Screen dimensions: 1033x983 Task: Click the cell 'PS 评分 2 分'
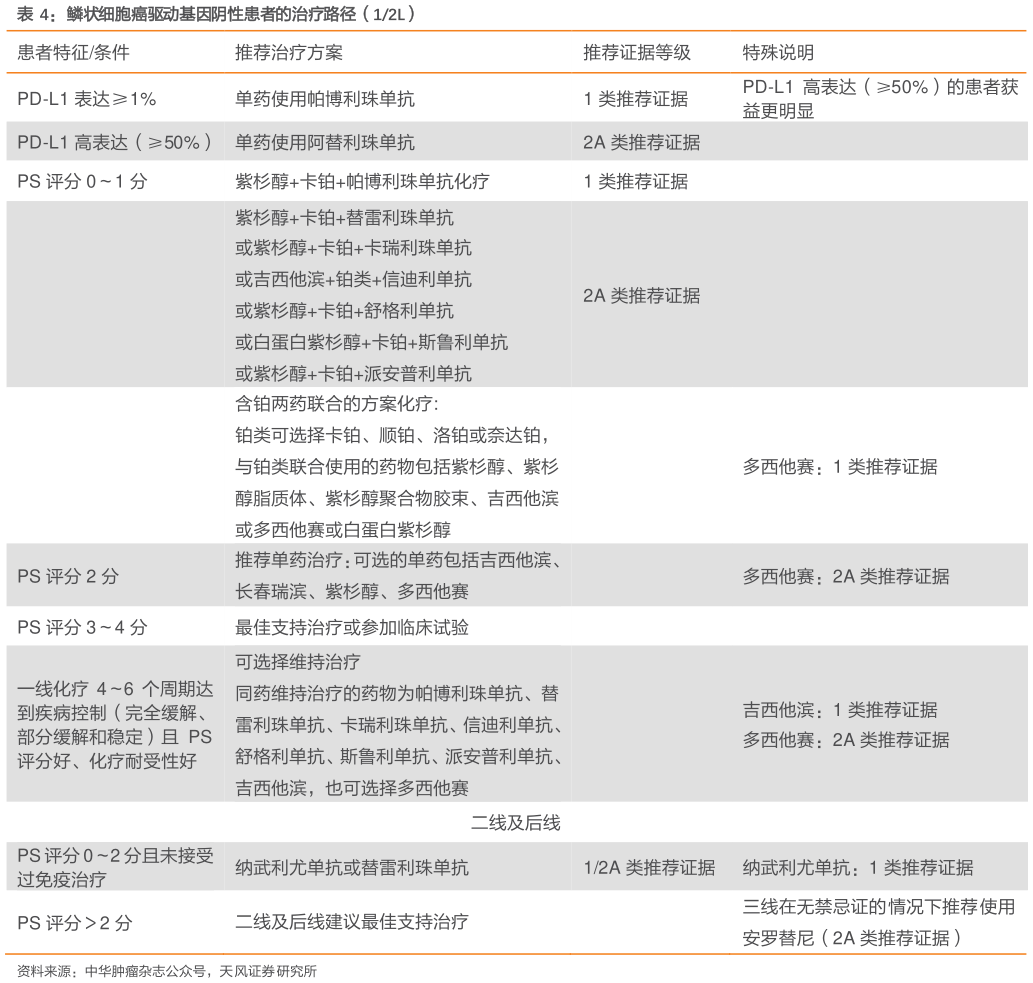68,576
